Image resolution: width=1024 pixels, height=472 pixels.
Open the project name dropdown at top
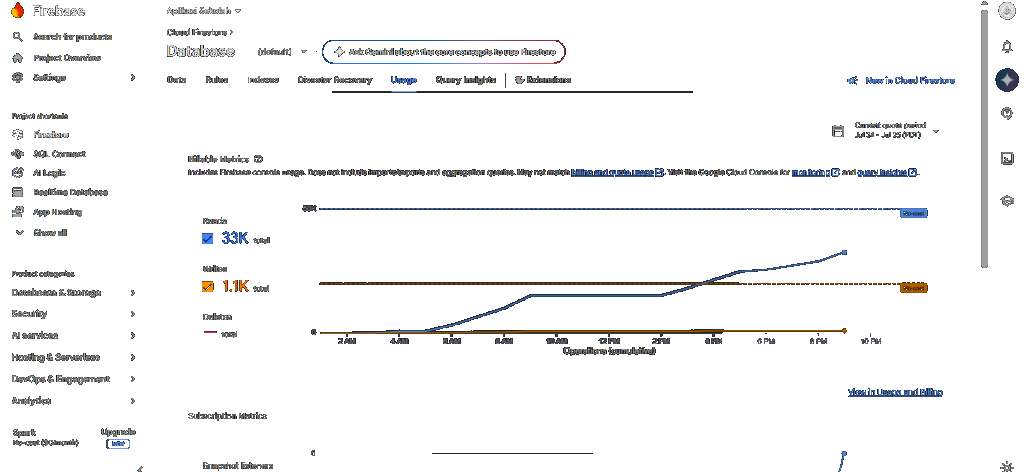(x=204, y=11)
